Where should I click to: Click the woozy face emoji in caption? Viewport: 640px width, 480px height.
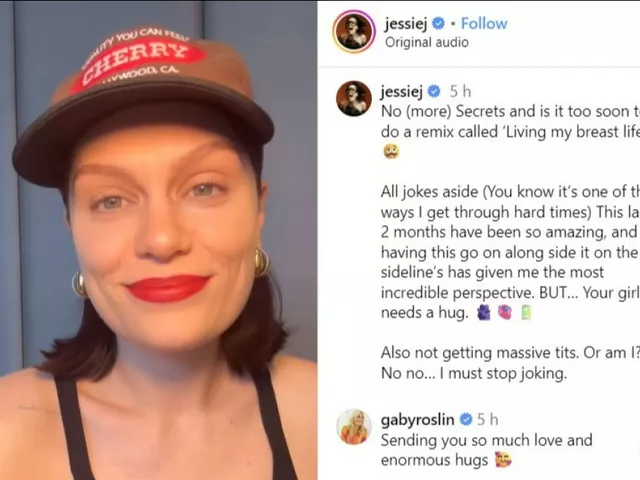point(392,151)
